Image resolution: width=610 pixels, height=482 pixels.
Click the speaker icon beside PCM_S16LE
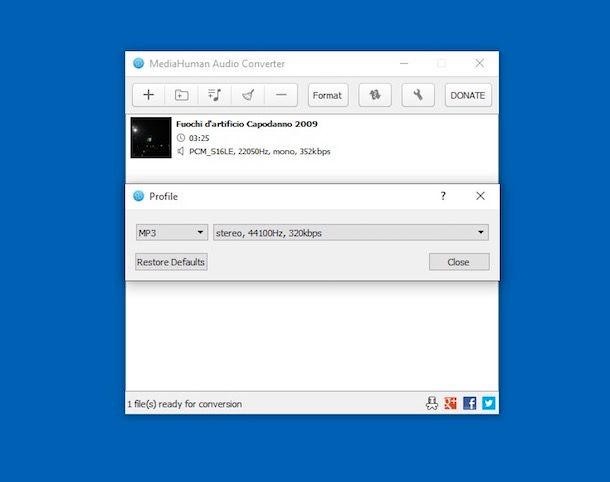point(181,151)
